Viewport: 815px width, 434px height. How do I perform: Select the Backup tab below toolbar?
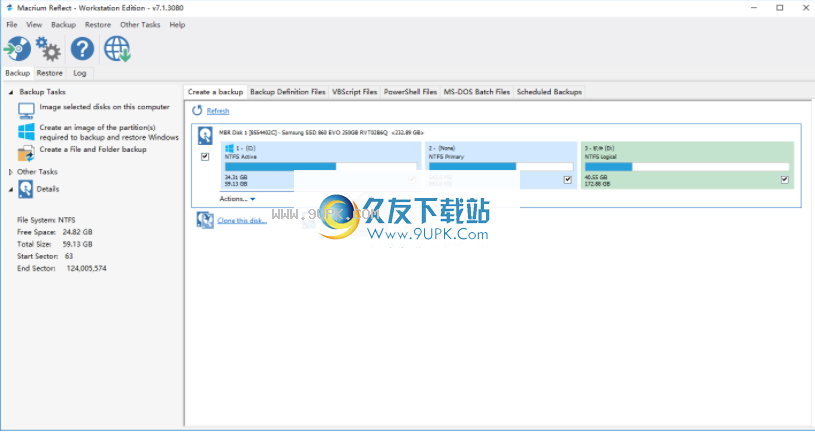pyautogui.click(x=17, y=73)
